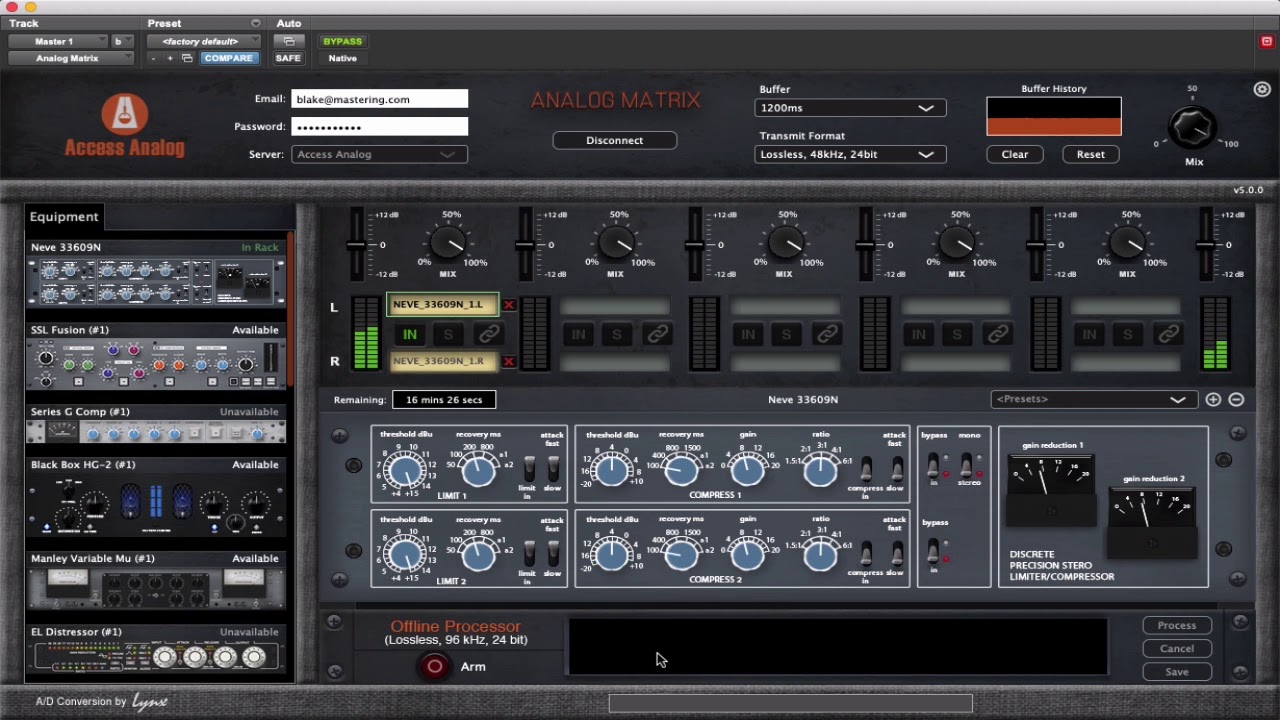Flip lower bypass in switch

933,551
